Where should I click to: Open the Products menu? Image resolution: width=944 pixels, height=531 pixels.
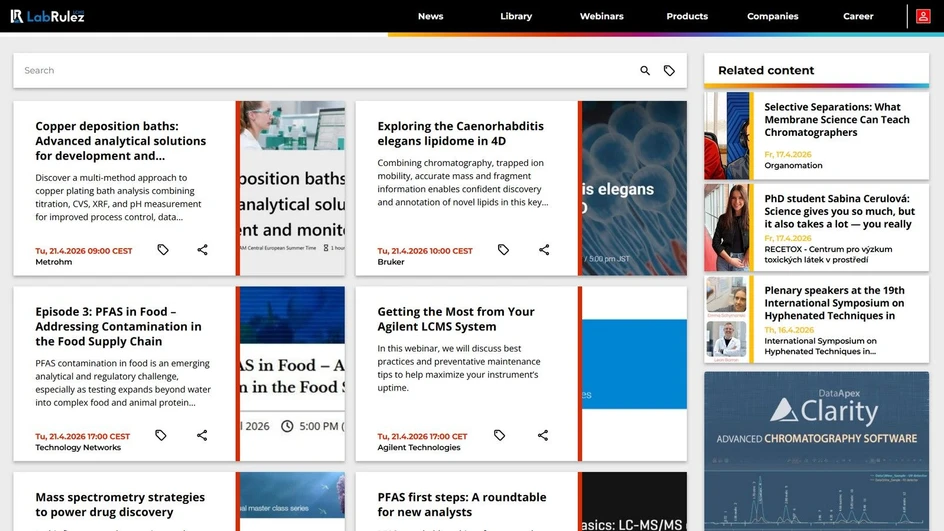coord(687,16)
